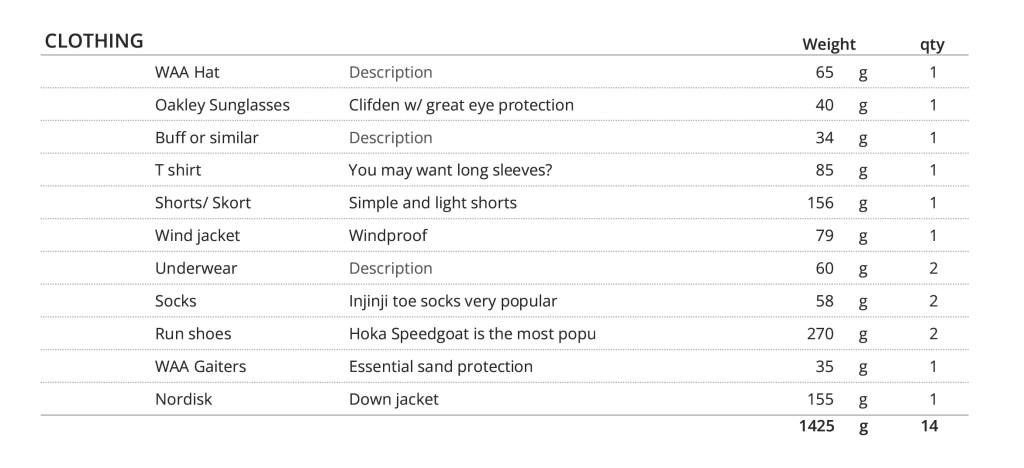Click the Hoka Speedgoat description text
Image resolution: width=1024 pixels, height=468 pixels.
pos(472,333)
